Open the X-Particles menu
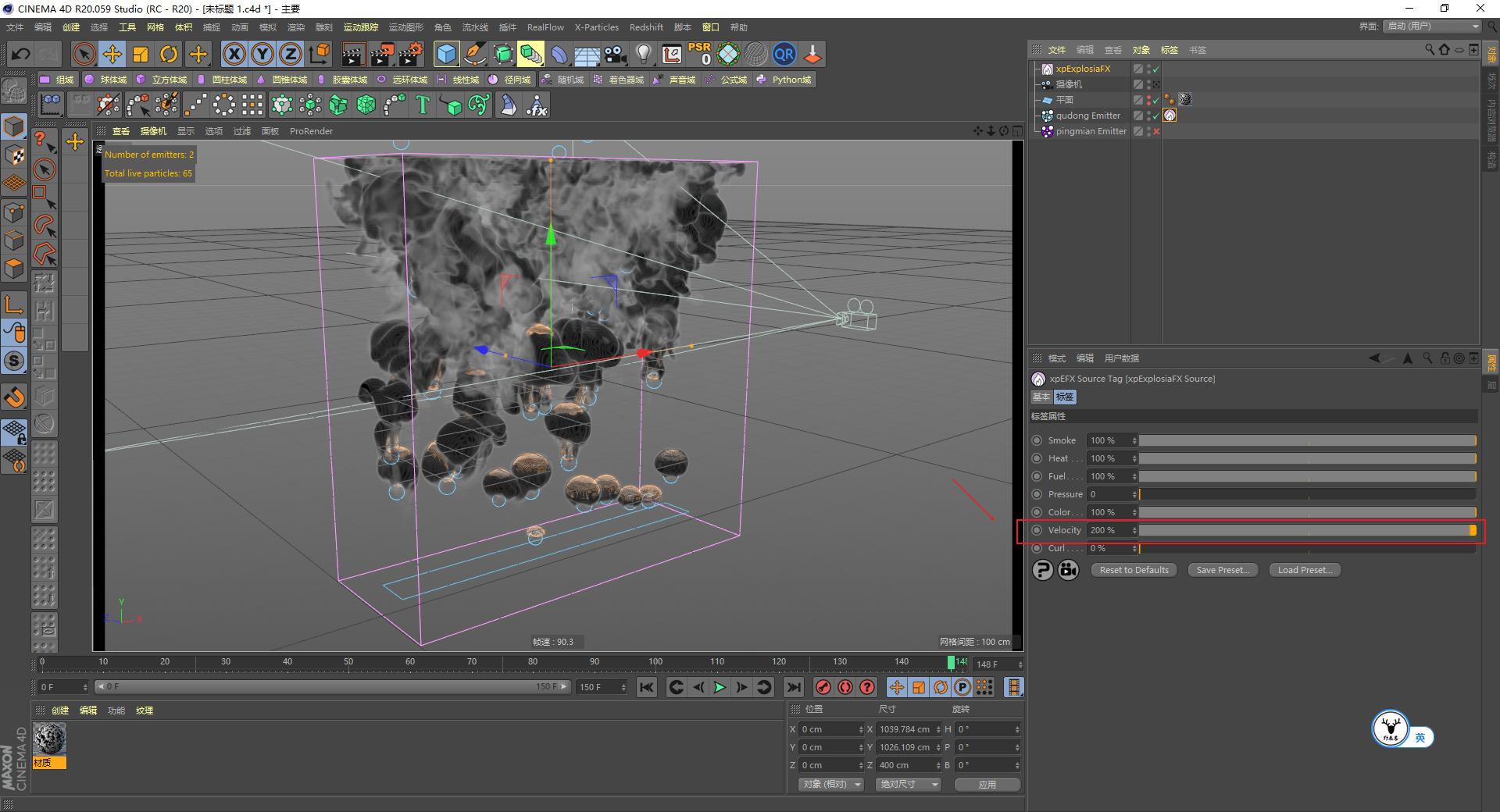 (x=596, y=27)
